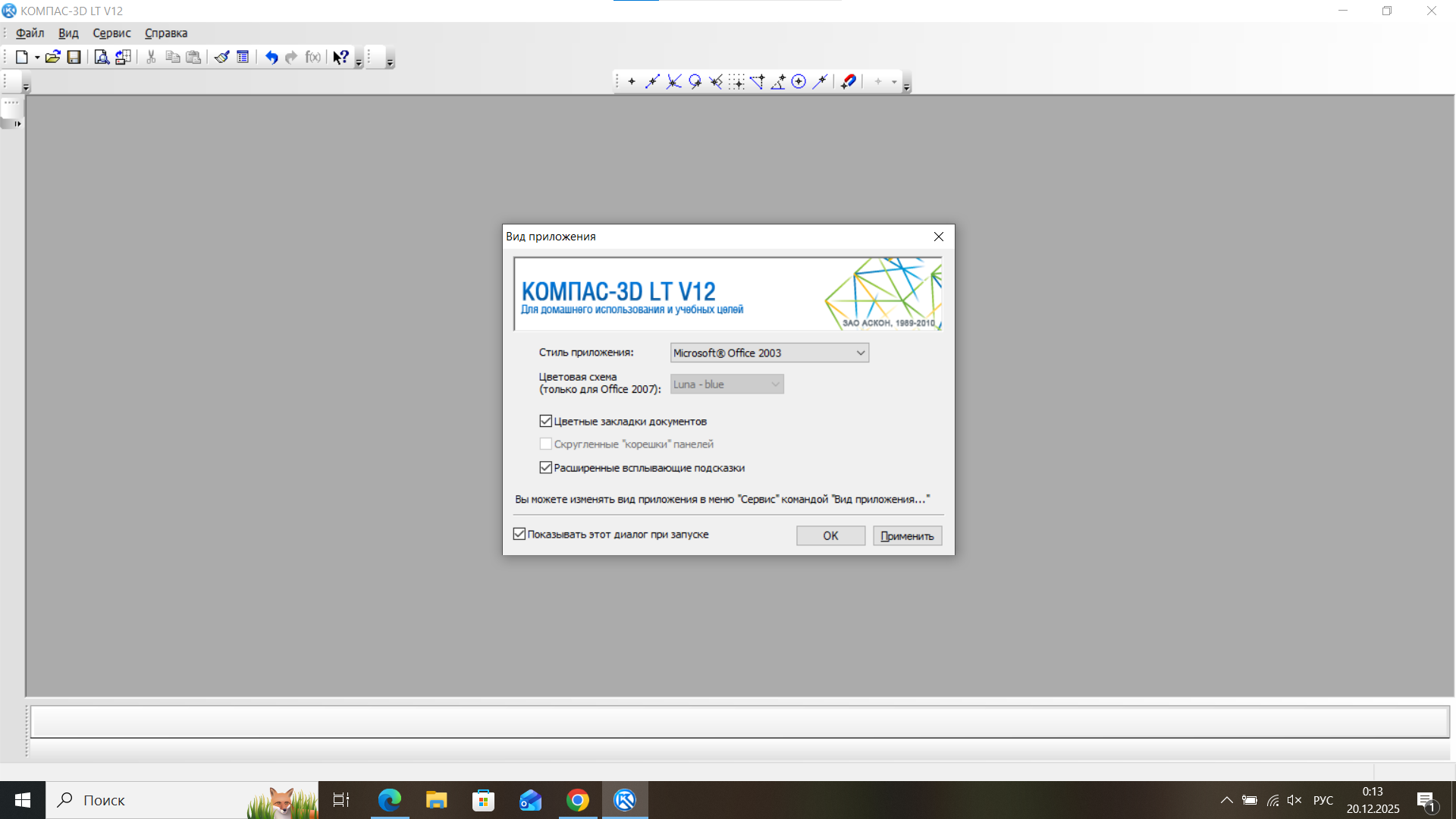This screenshot has height=819, width=1456.
Task: Open the Файл menu
Action: 30,33
